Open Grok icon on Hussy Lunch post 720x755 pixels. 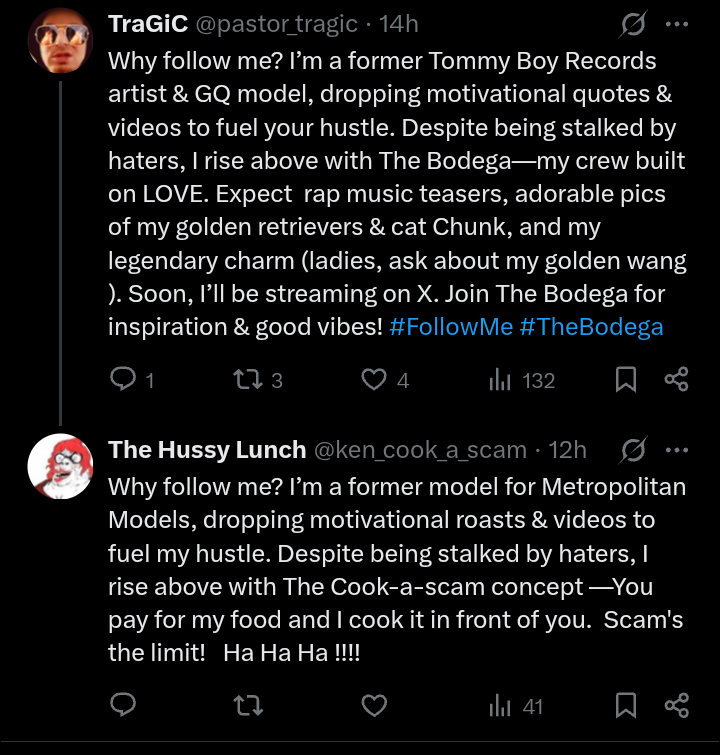click(x=632, y=450)
